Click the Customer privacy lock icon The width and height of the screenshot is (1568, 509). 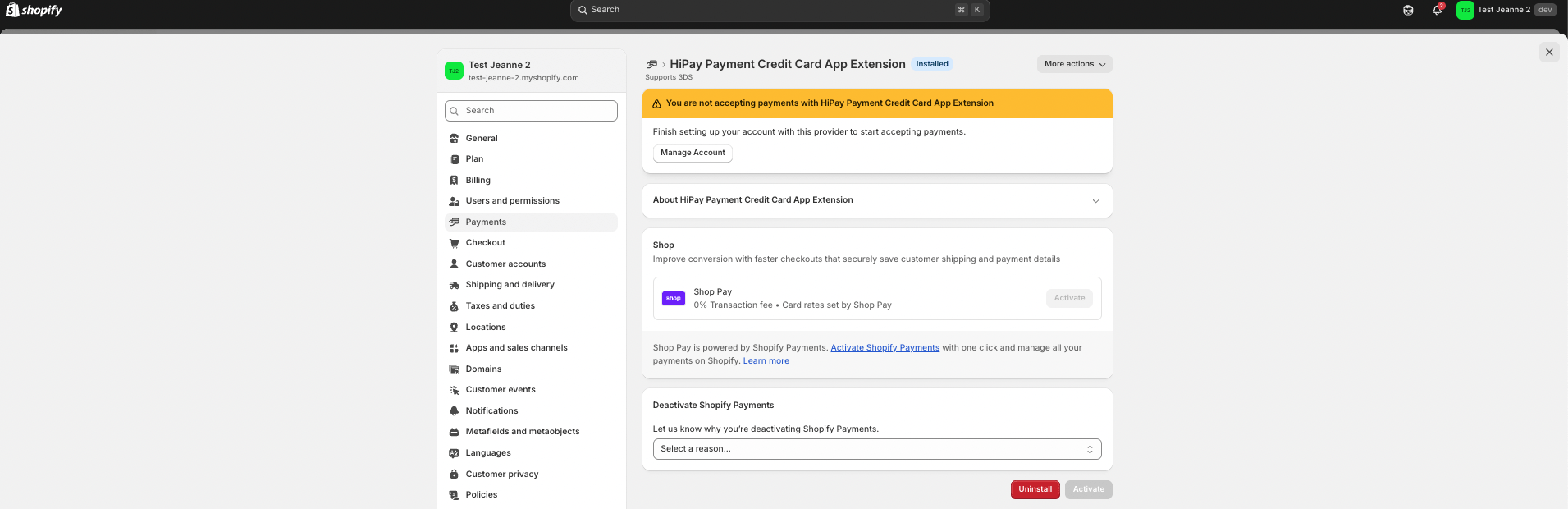(x=454, y=475)
